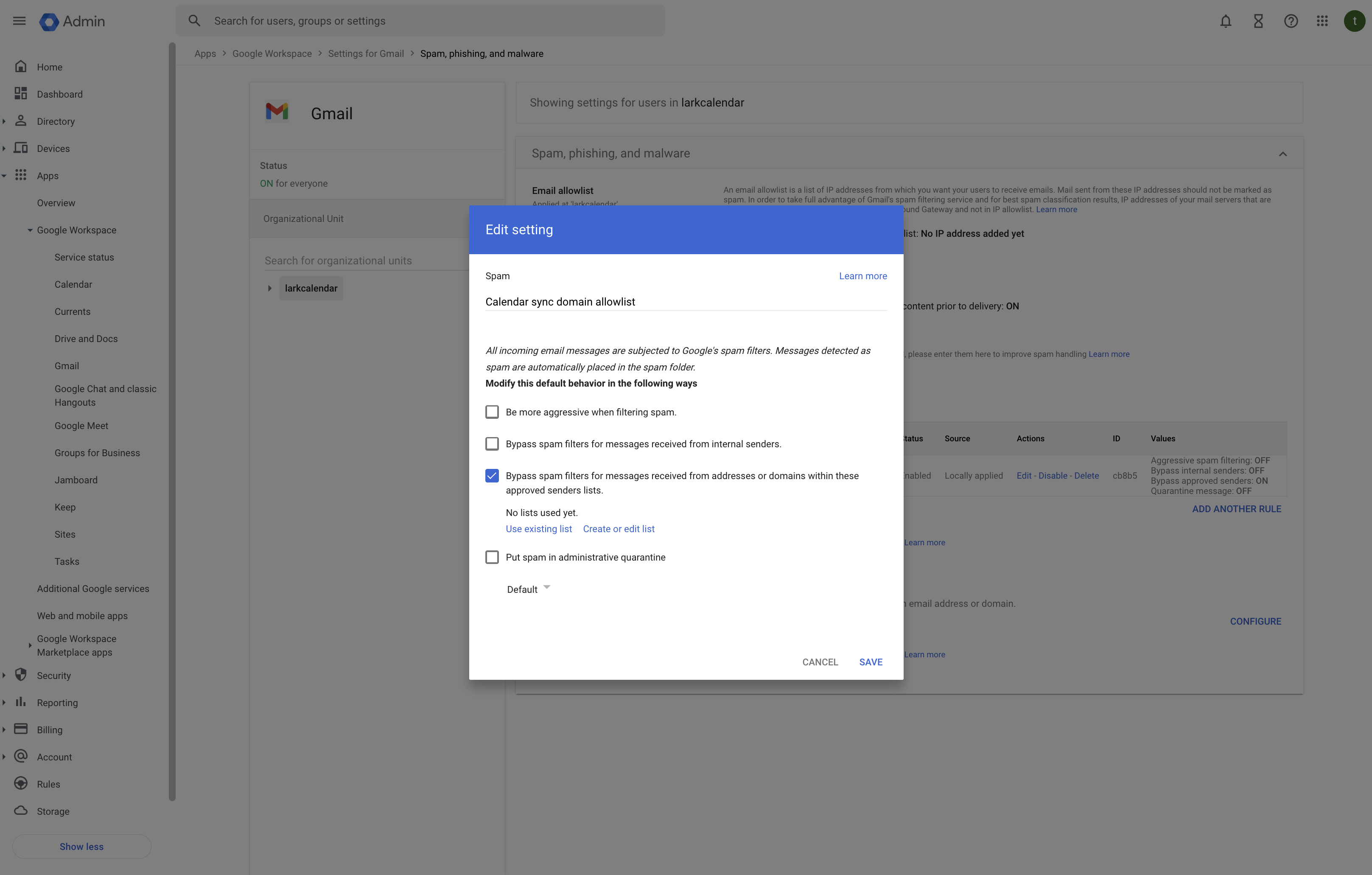Click the hourglass tasks icon

1258,21
